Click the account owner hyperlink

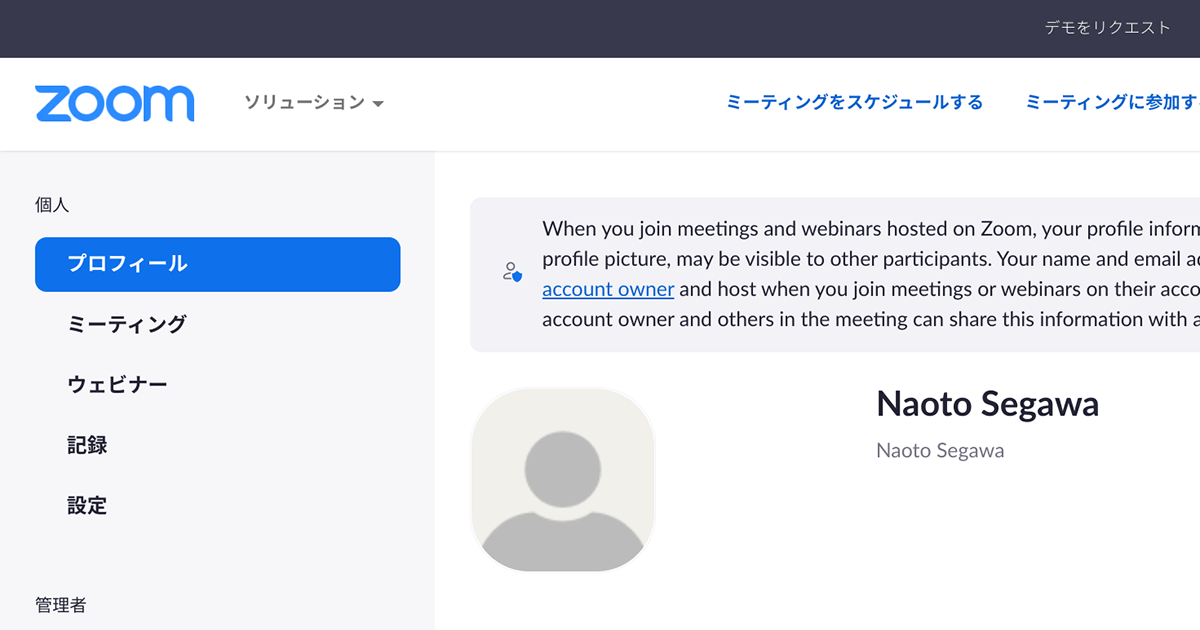point(608,289)
